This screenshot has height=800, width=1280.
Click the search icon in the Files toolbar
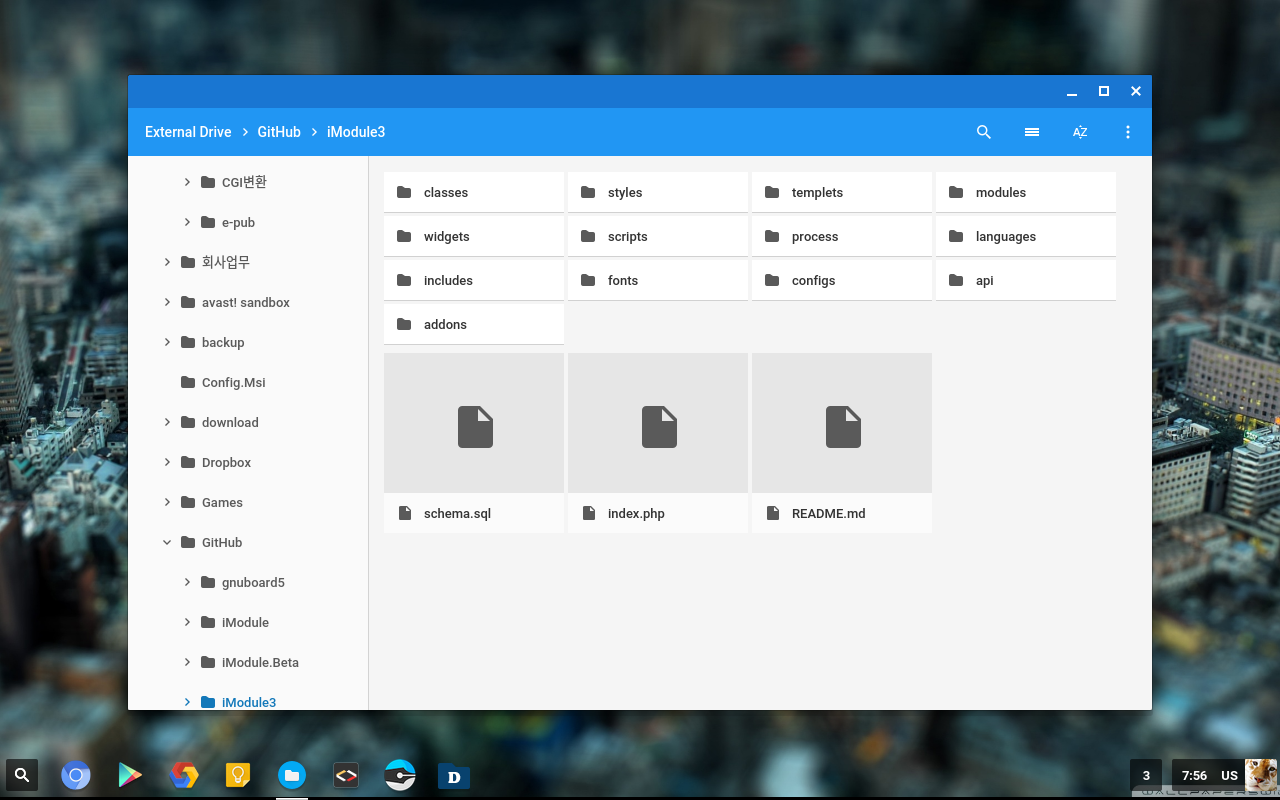(984, 132)
